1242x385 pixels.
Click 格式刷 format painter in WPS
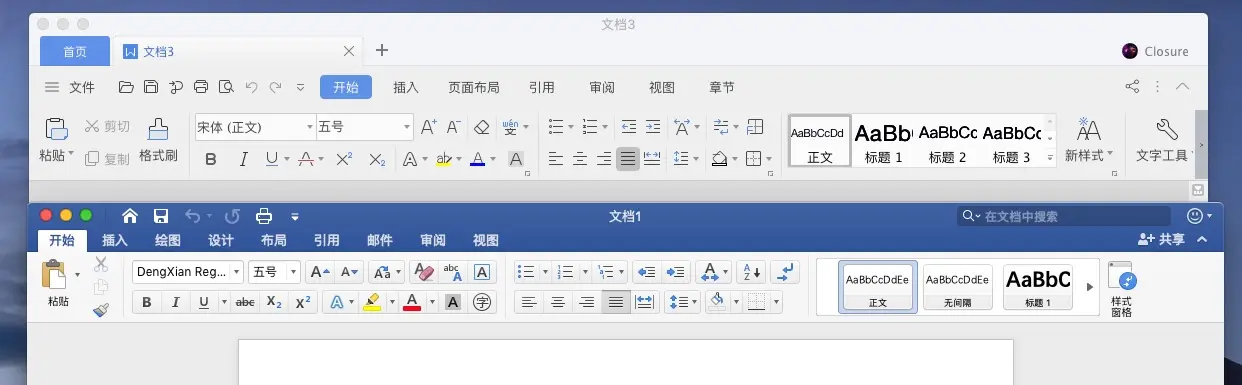click(158, 140)
